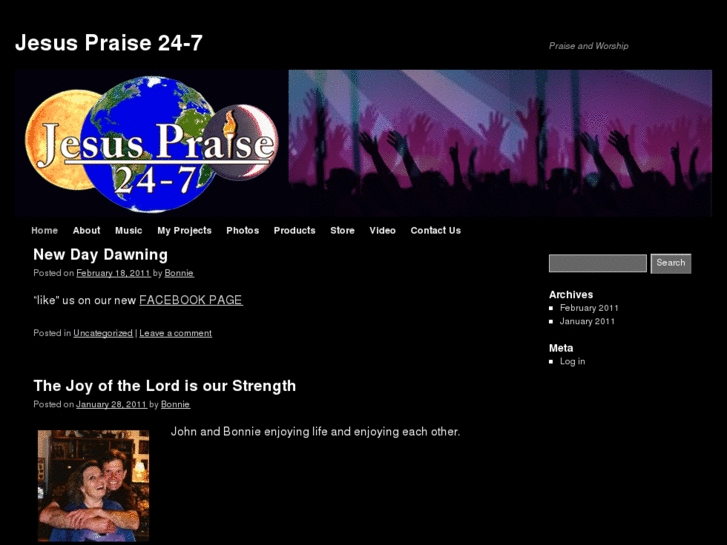The width and height of the screenshot is (727, 545).
Task: Go to the About page
Action: 86,231
